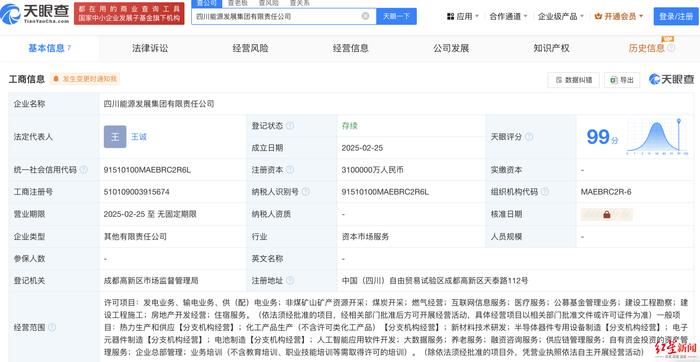The width and height of the screenshot is (700, 362).
Task: Switch to the 公司发展 tab
Action: click(451, 48)
